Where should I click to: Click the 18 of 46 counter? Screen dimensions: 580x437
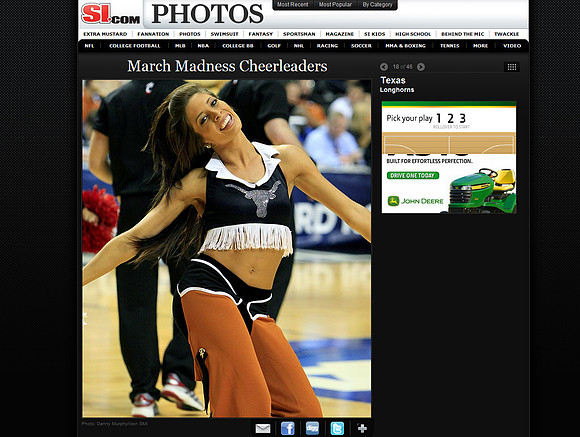pyautogui.click(x=402, y=67)
